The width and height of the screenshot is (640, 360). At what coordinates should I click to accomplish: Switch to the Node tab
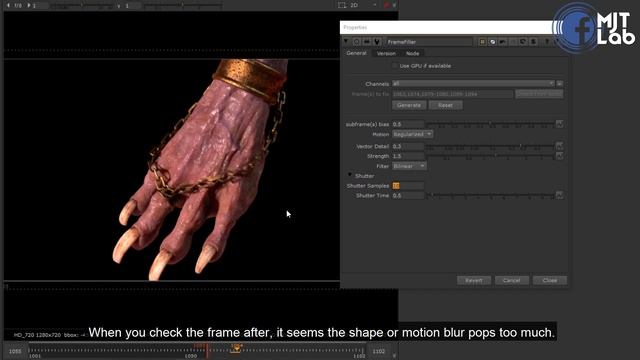click(x=412, y=53)
